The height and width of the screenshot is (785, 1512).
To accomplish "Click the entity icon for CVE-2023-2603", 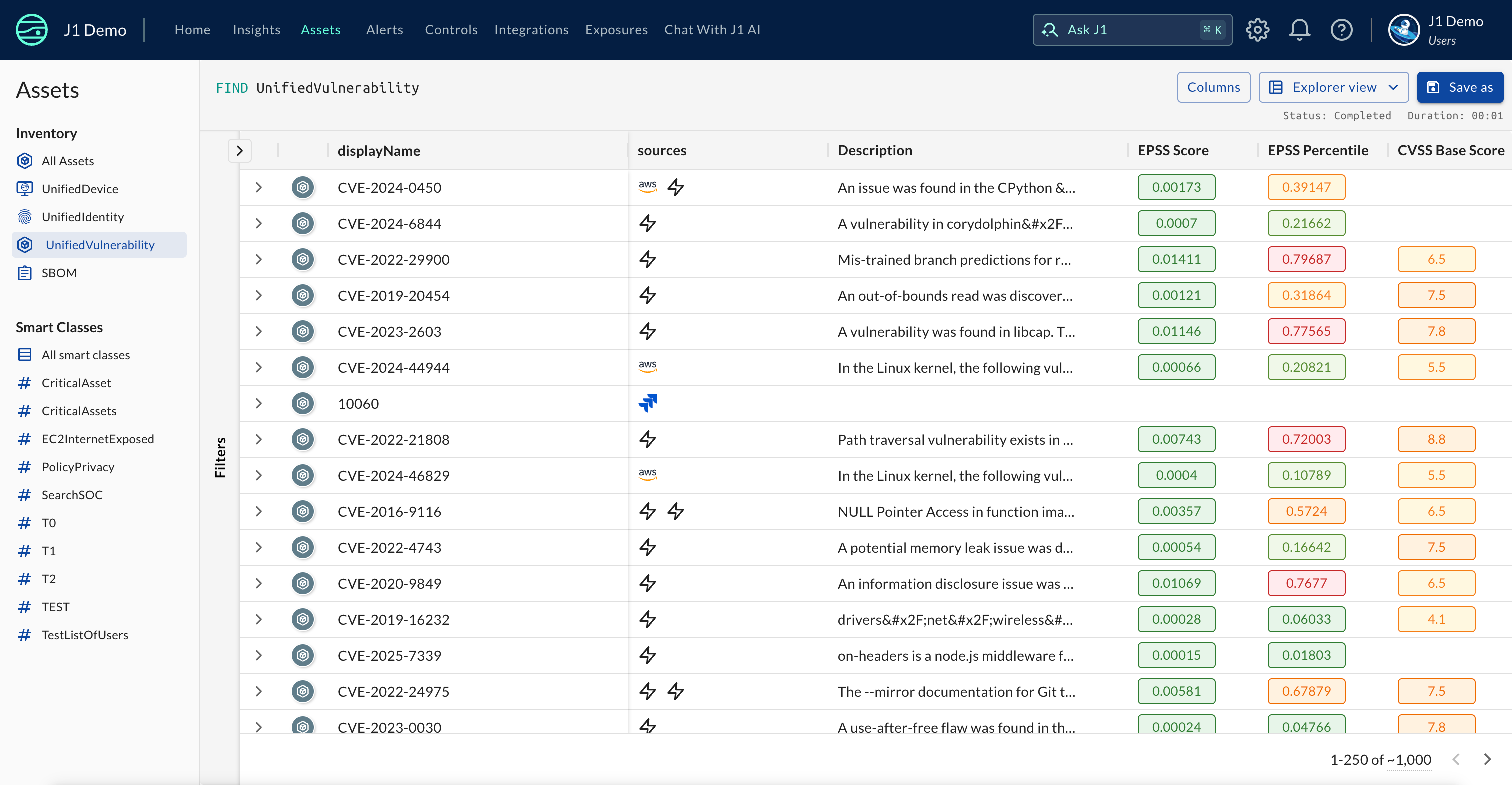I will click(x=303, y=331).
